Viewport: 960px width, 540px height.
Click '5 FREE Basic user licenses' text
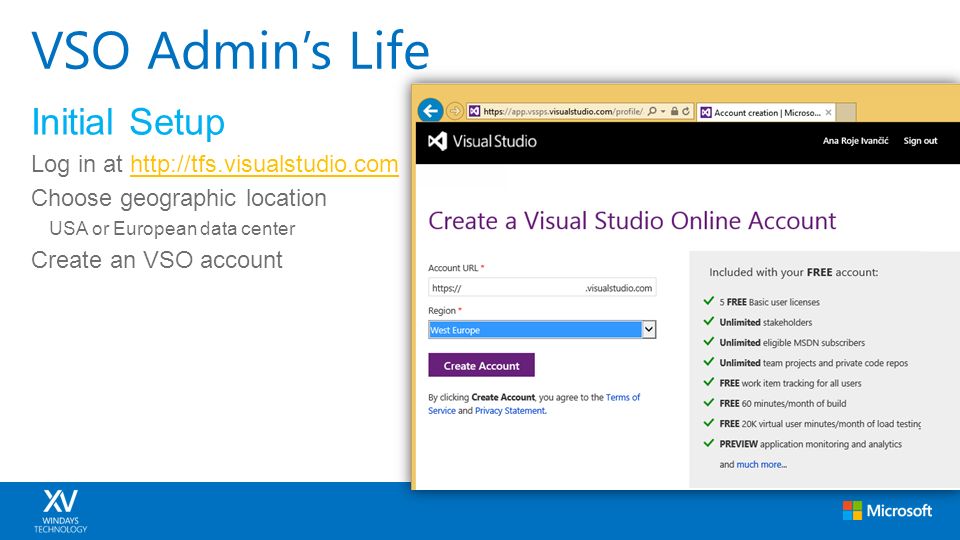(x=769, y=302)
